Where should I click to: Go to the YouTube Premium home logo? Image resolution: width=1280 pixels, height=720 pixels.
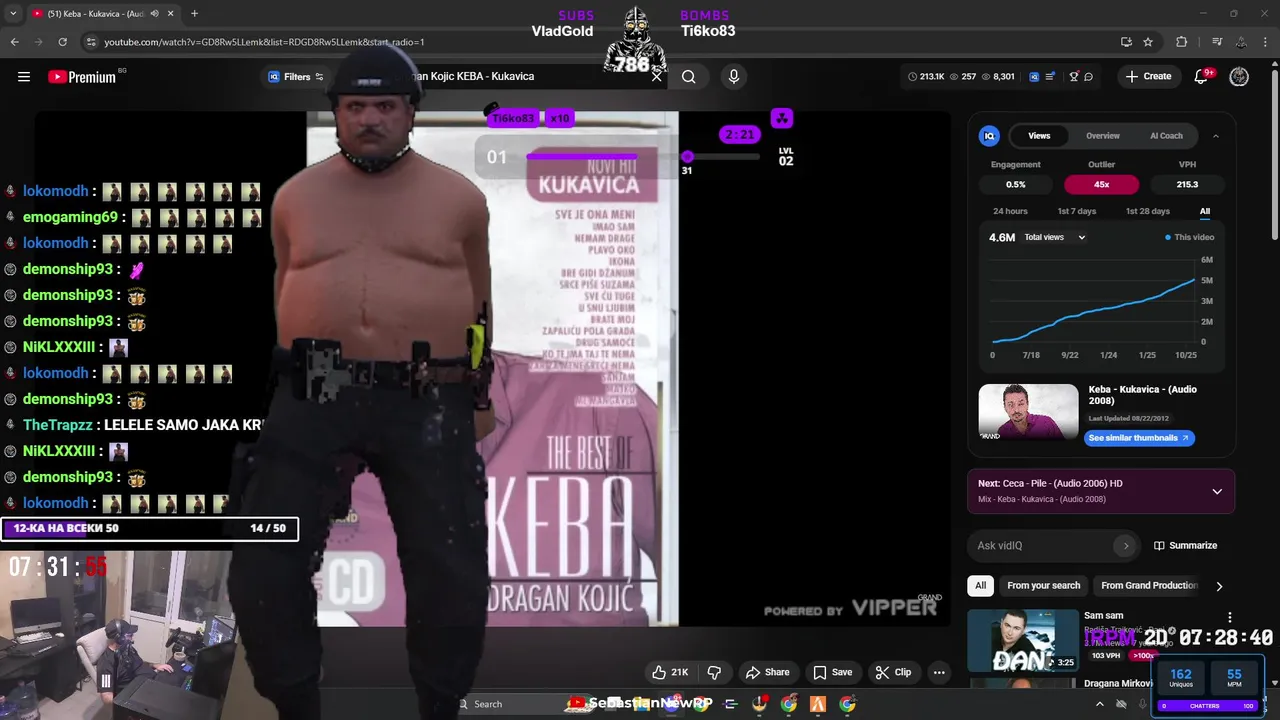(82, 77)
